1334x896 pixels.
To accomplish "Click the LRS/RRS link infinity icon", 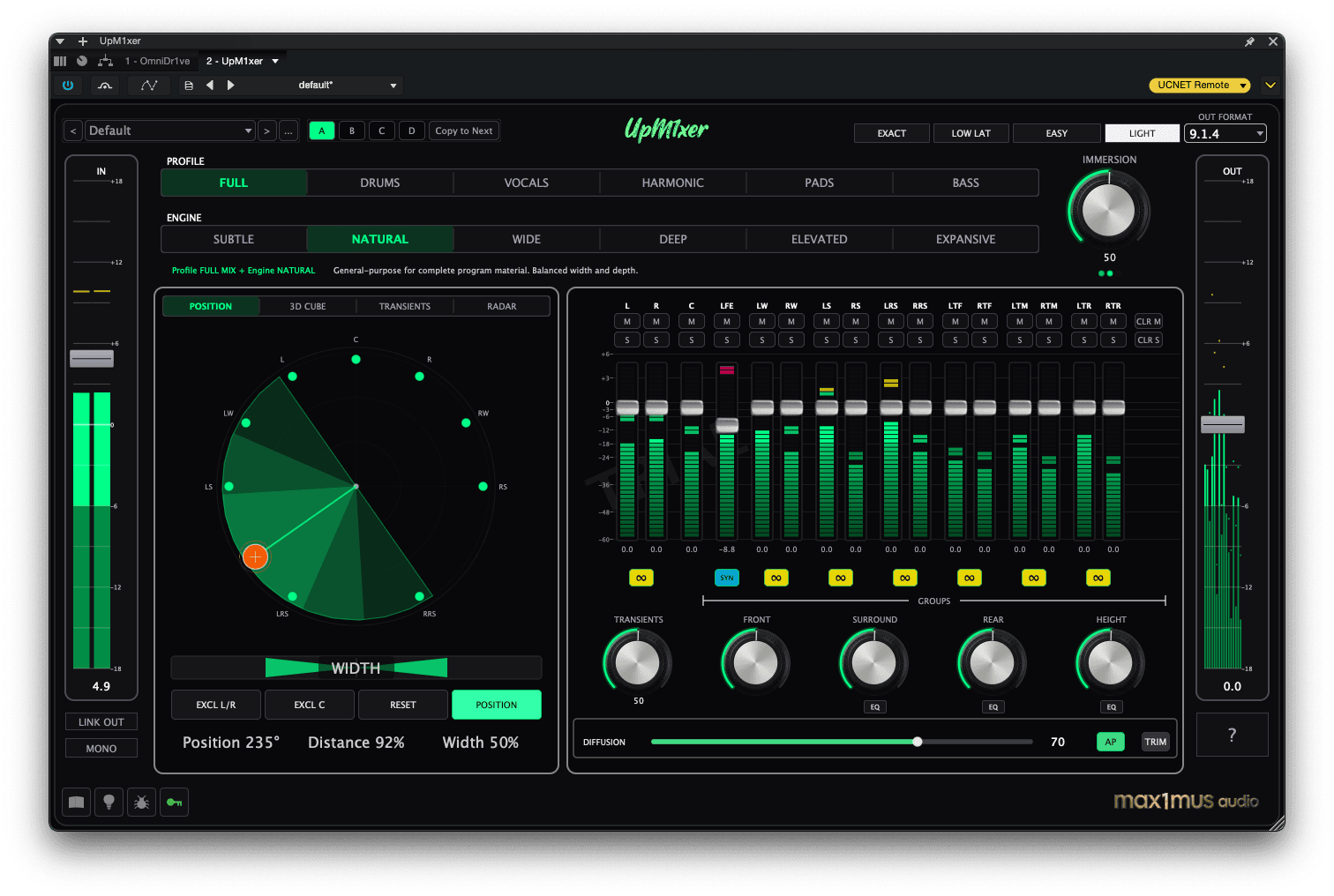I will 905,578.
